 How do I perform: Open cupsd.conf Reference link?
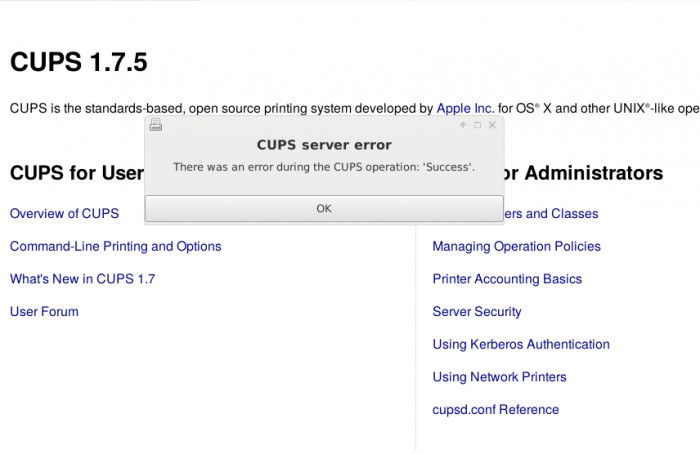pyautogui.click(x=496, y=409)
